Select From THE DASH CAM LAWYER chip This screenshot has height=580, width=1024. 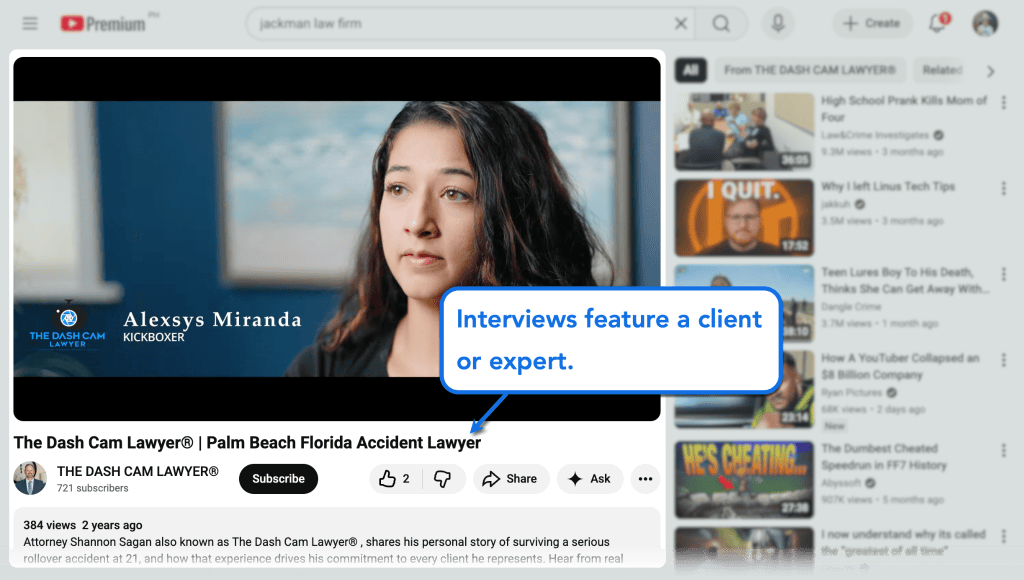(810, 70)
